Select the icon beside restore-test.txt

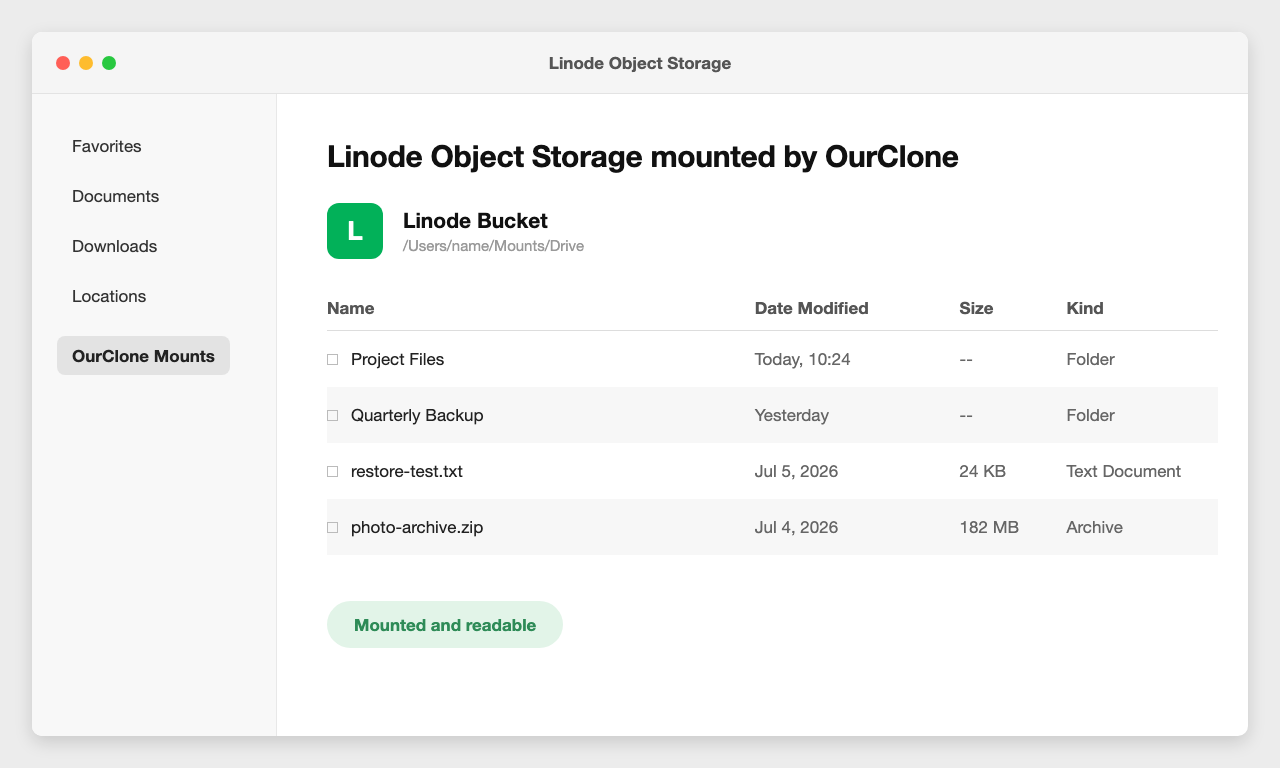point(333,471)
